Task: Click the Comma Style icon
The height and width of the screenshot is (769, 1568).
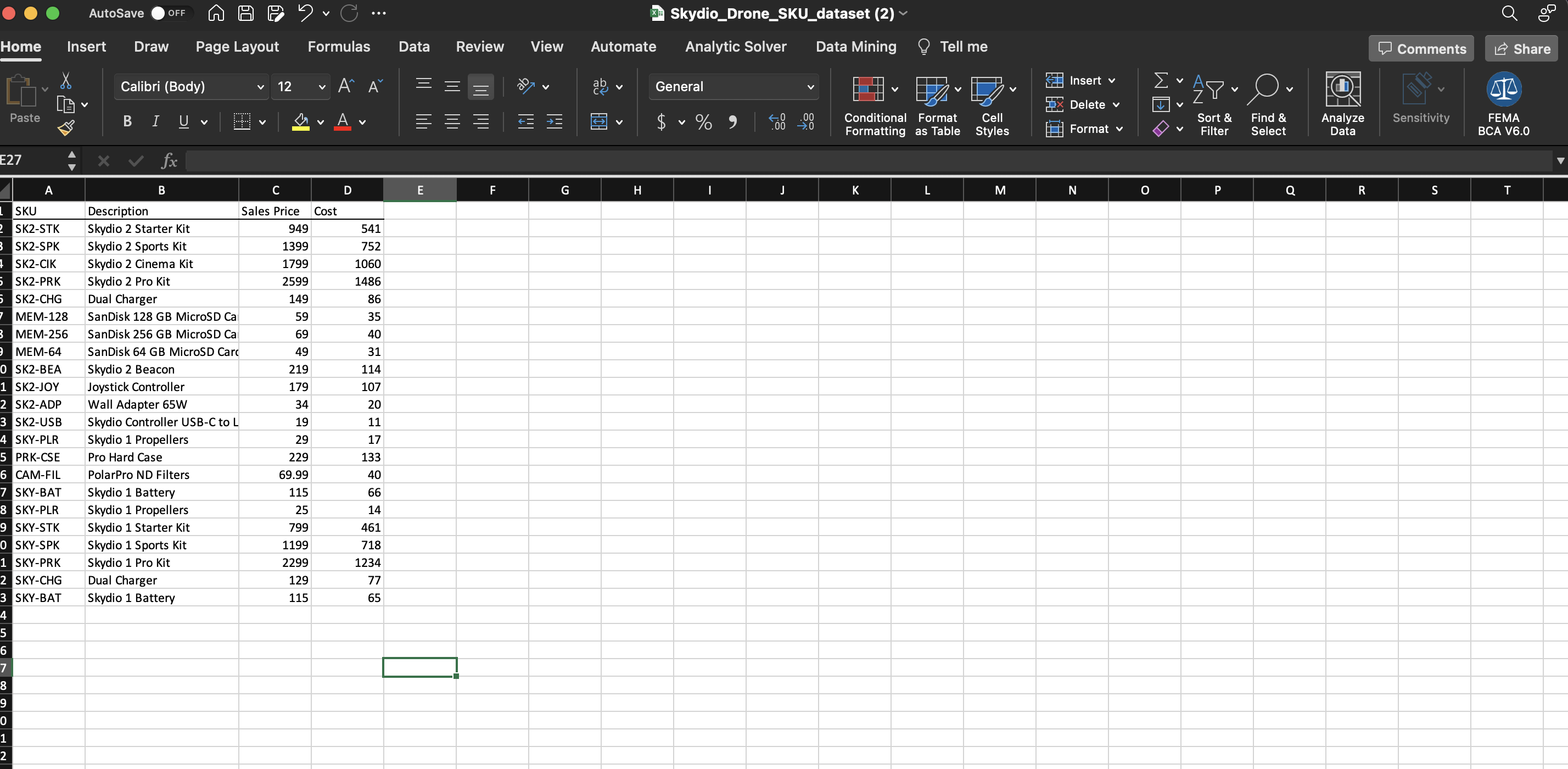Action: point(733,122)
